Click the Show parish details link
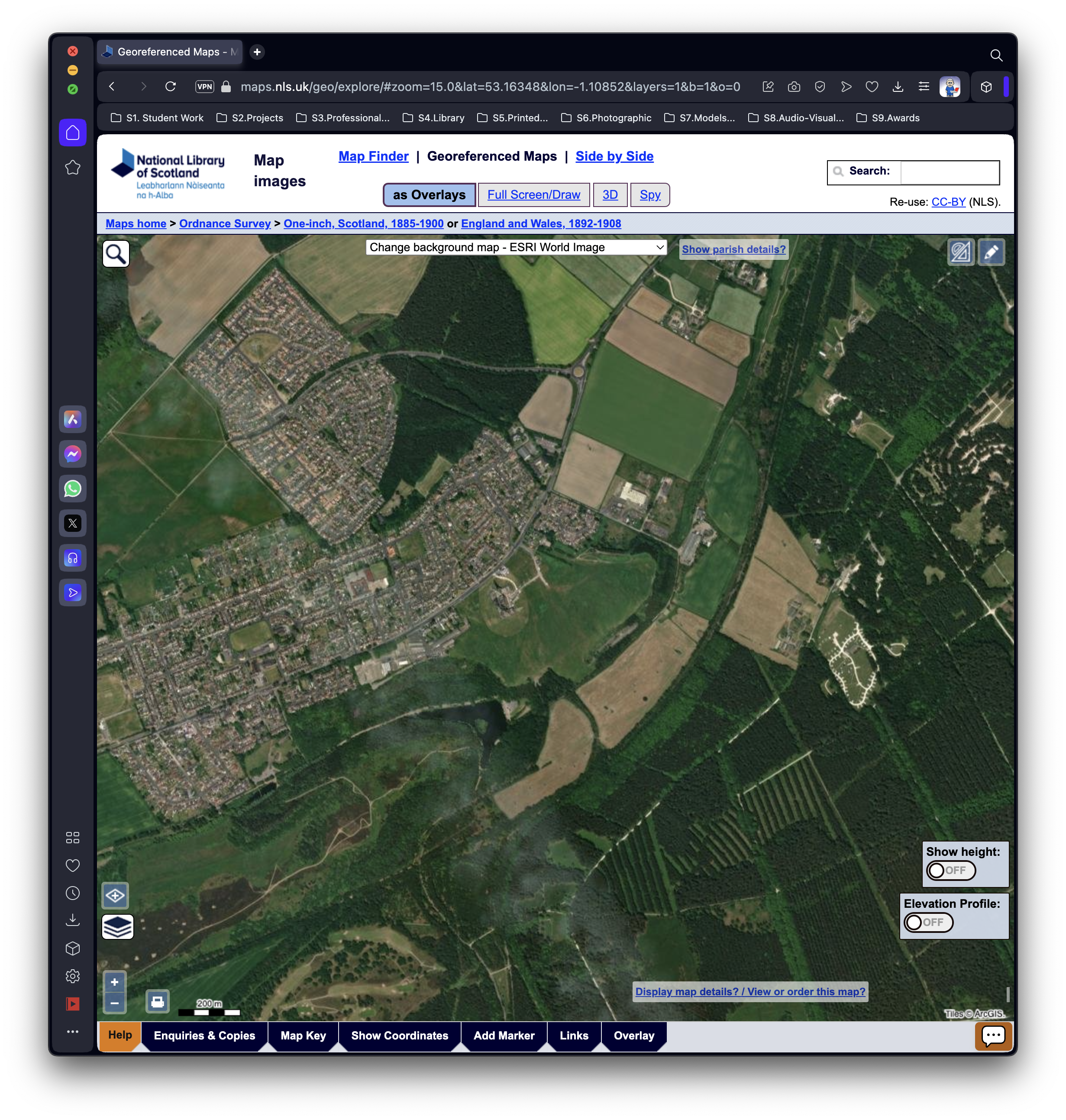Viewport: 1066px width, 1120px height. (733, 249)
